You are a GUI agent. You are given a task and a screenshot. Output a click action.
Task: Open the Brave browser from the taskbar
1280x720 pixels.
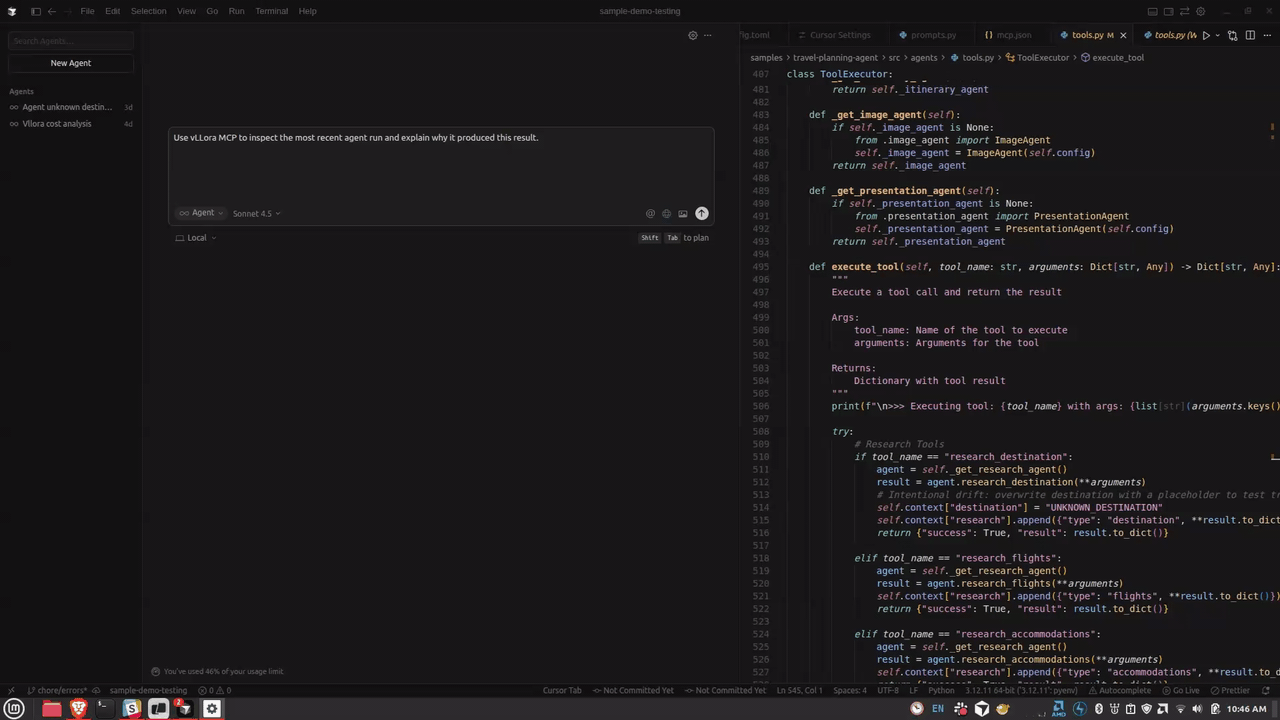click(x=78, y=709)
